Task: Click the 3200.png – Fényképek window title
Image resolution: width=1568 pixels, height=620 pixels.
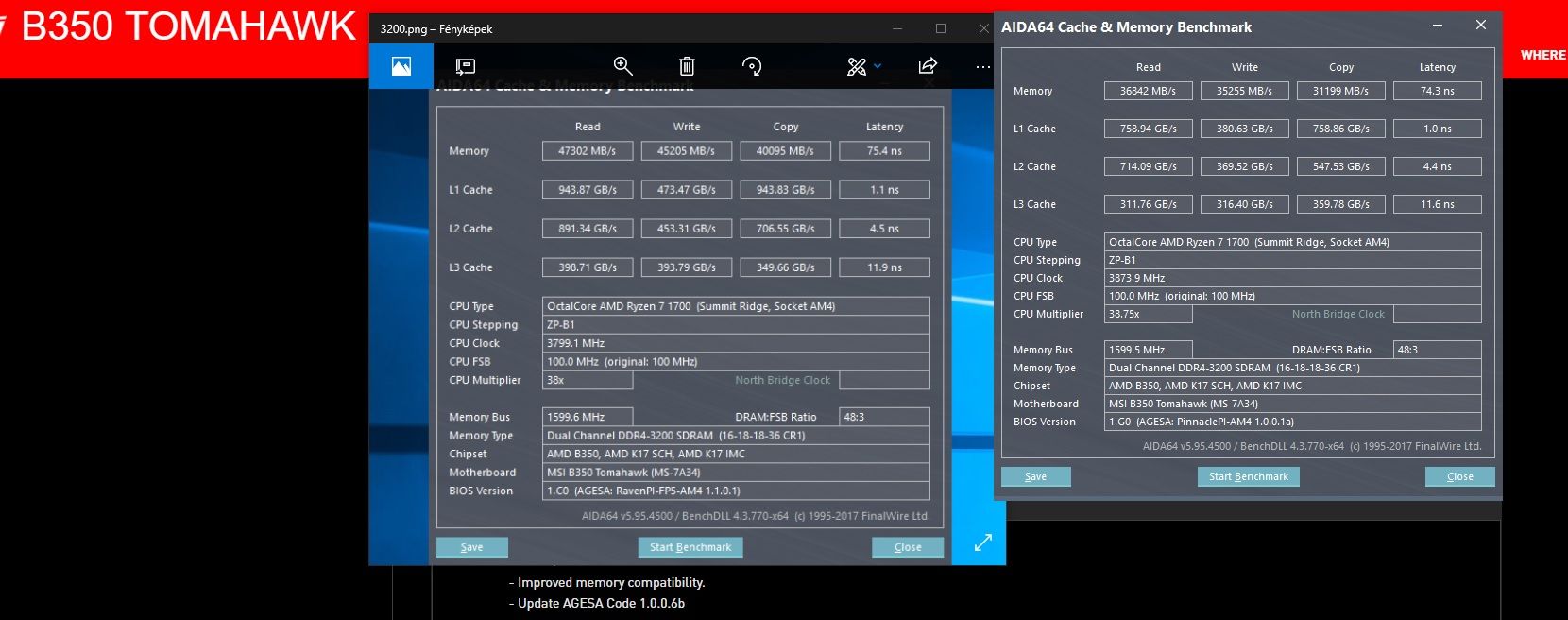Action: coord(436,29)
